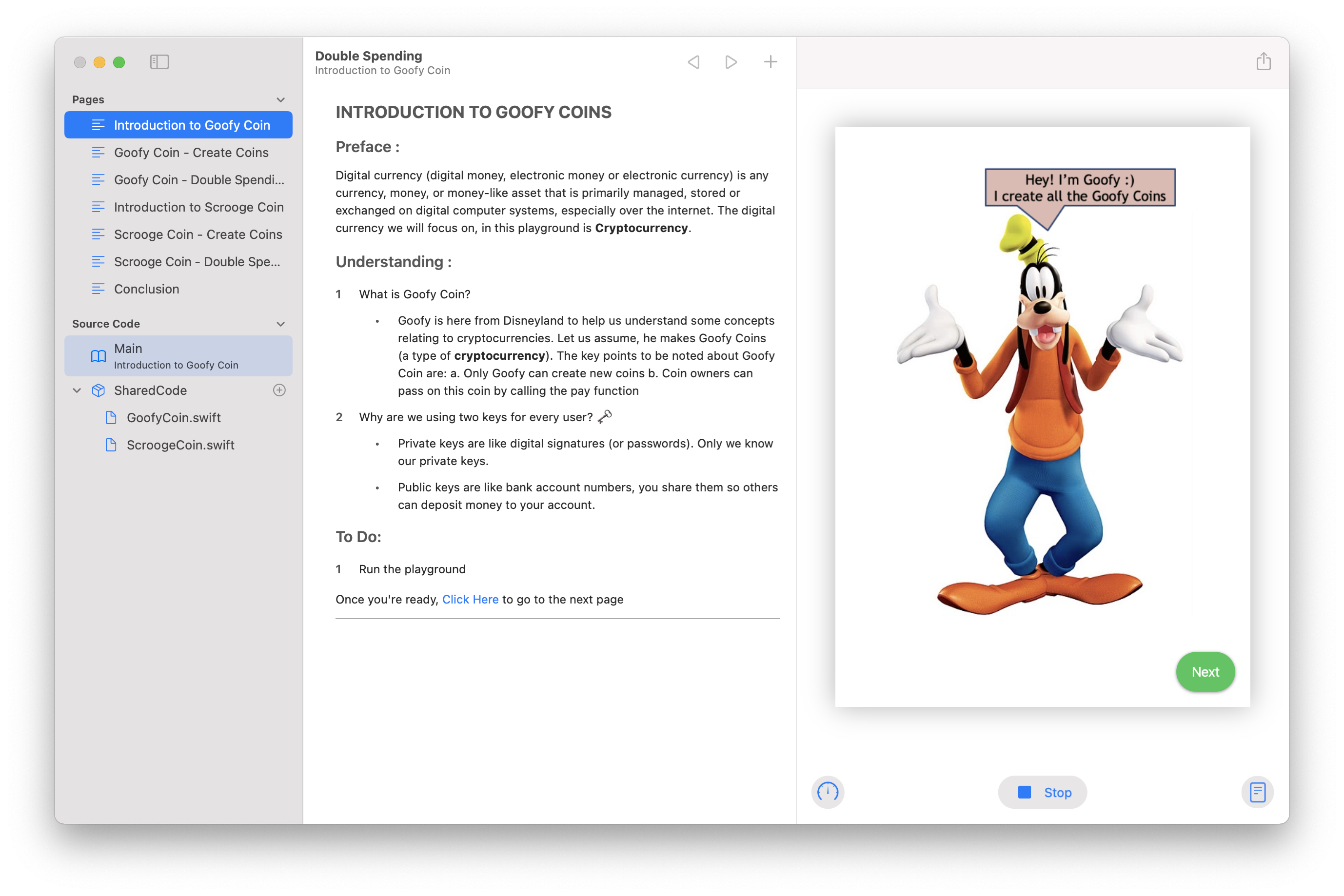Click the Click Here link to next page
This screenshot has height=896, width=1344.
pos(469,599)
